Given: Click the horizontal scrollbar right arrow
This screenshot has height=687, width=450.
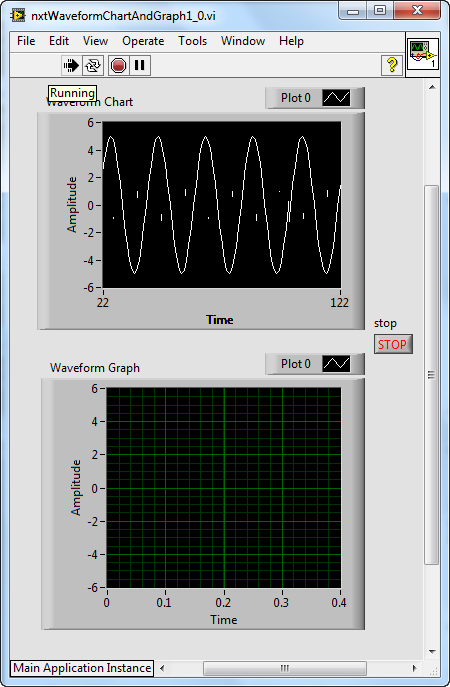Looking at the screenshot, I should tap(415, 668).
